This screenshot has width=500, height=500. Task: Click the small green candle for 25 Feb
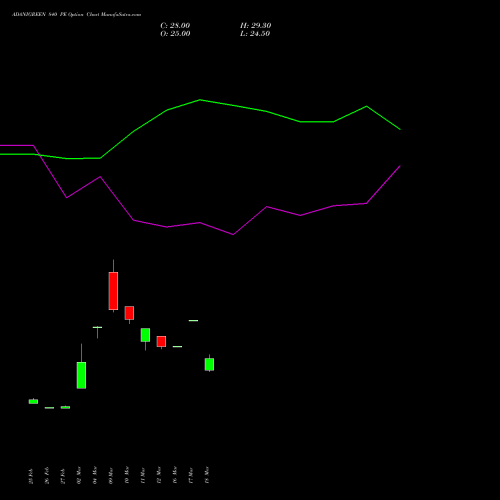33,401
